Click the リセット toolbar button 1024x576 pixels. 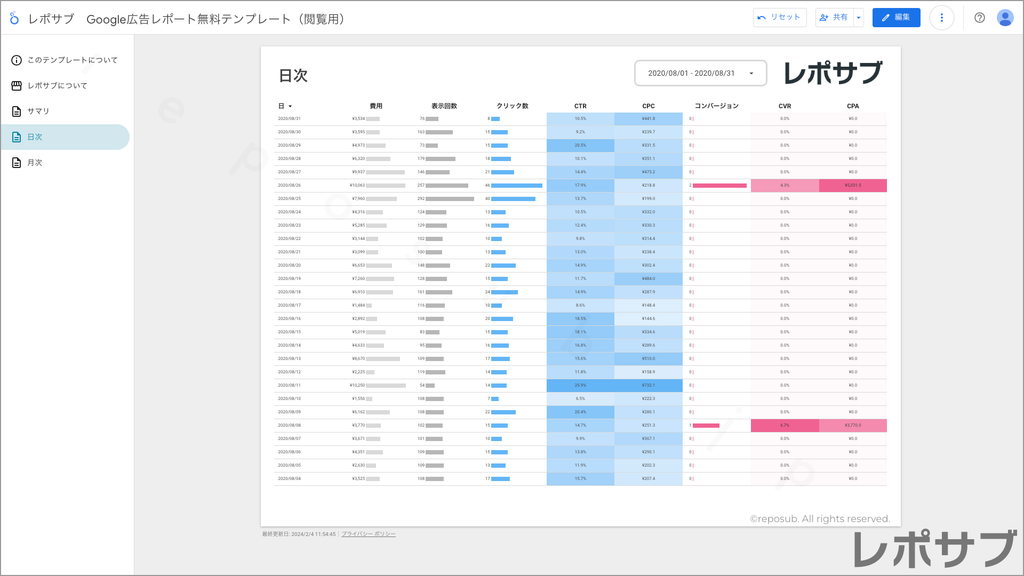click(779, 17)
